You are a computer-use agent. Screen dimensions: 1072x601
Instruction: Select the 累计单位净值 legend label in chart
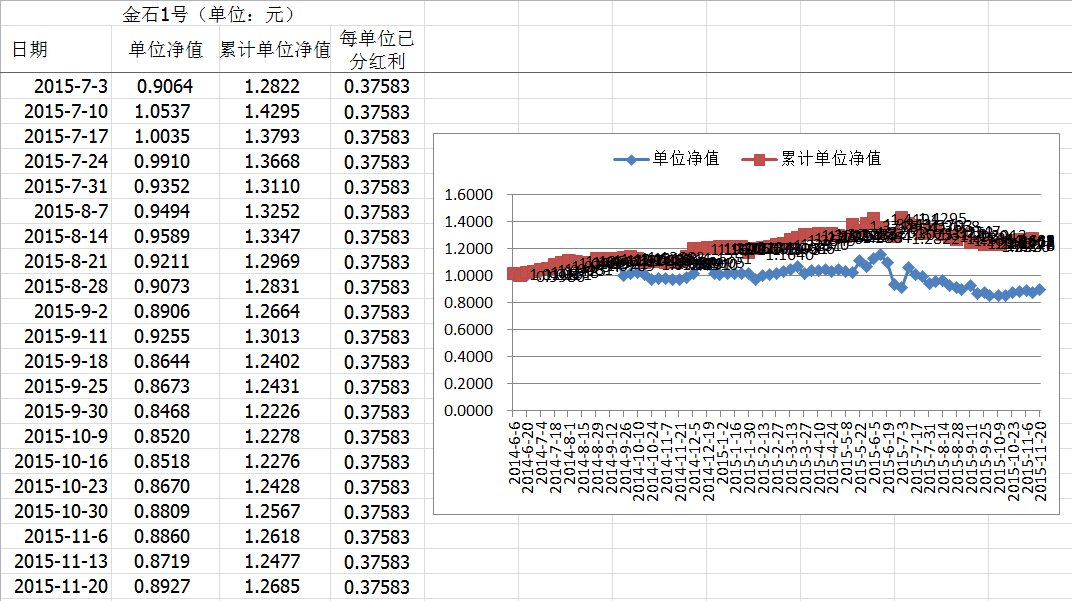click(831, 159)
